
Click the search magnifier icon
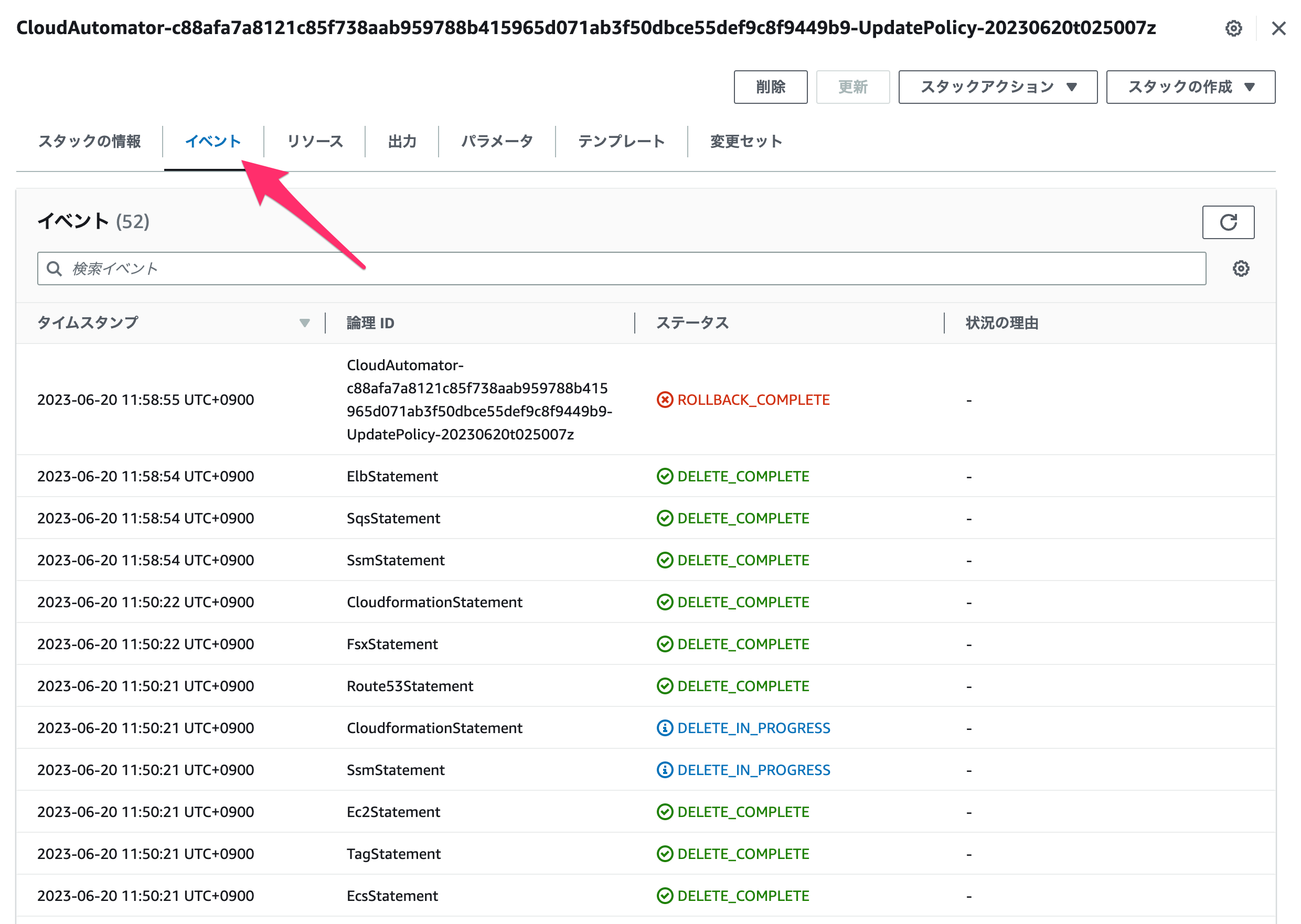(54, 268)
